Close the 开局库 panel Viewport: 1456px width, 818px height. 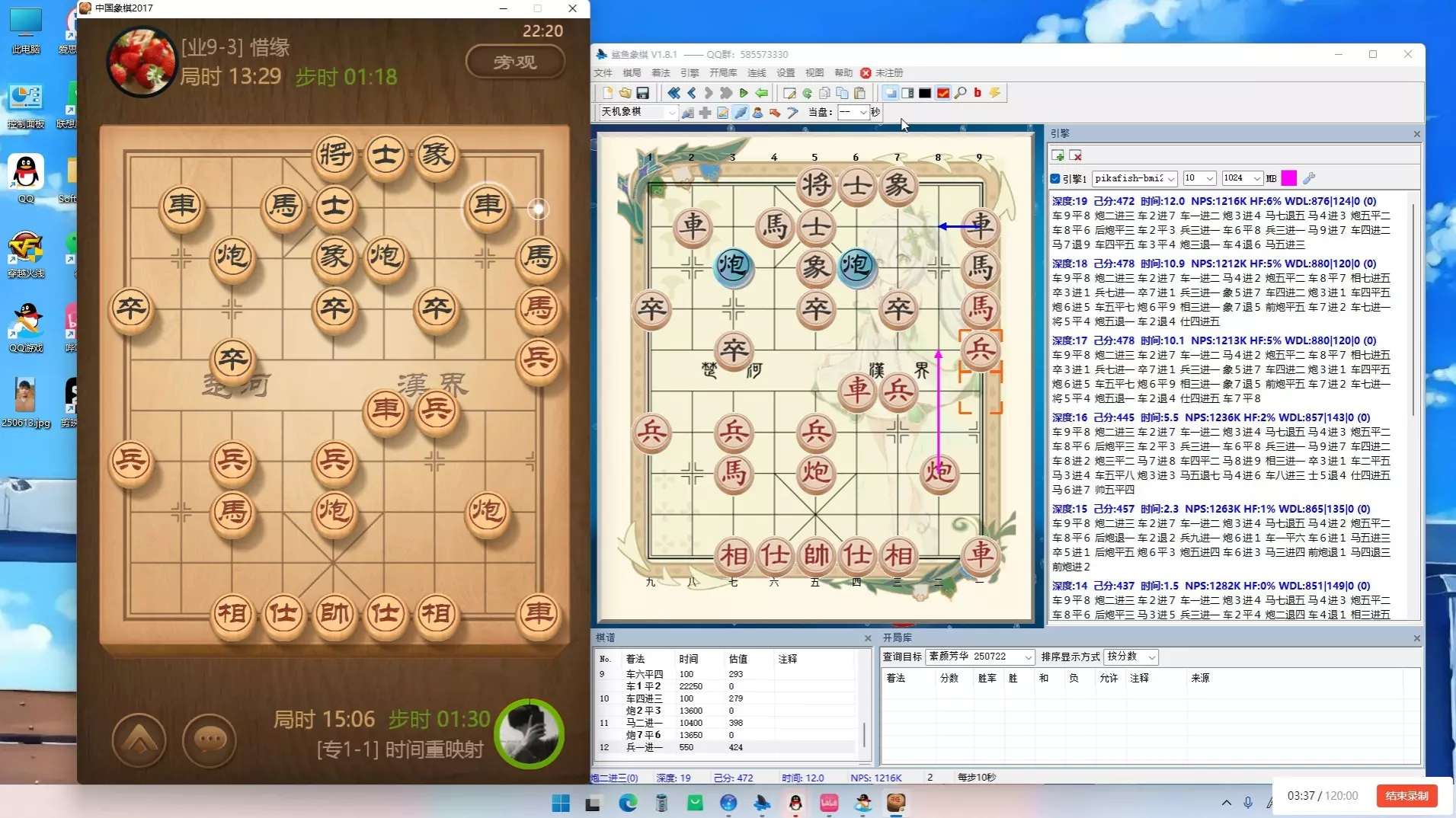point(1416,638)
